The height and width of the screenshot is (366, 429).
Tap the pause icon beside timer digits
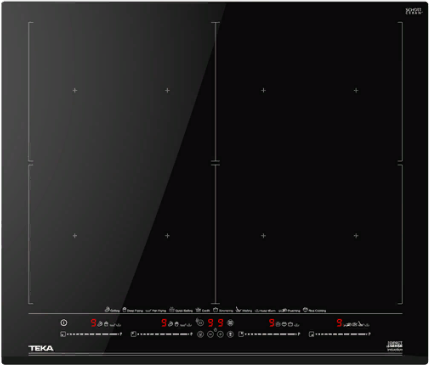point(199,322)
